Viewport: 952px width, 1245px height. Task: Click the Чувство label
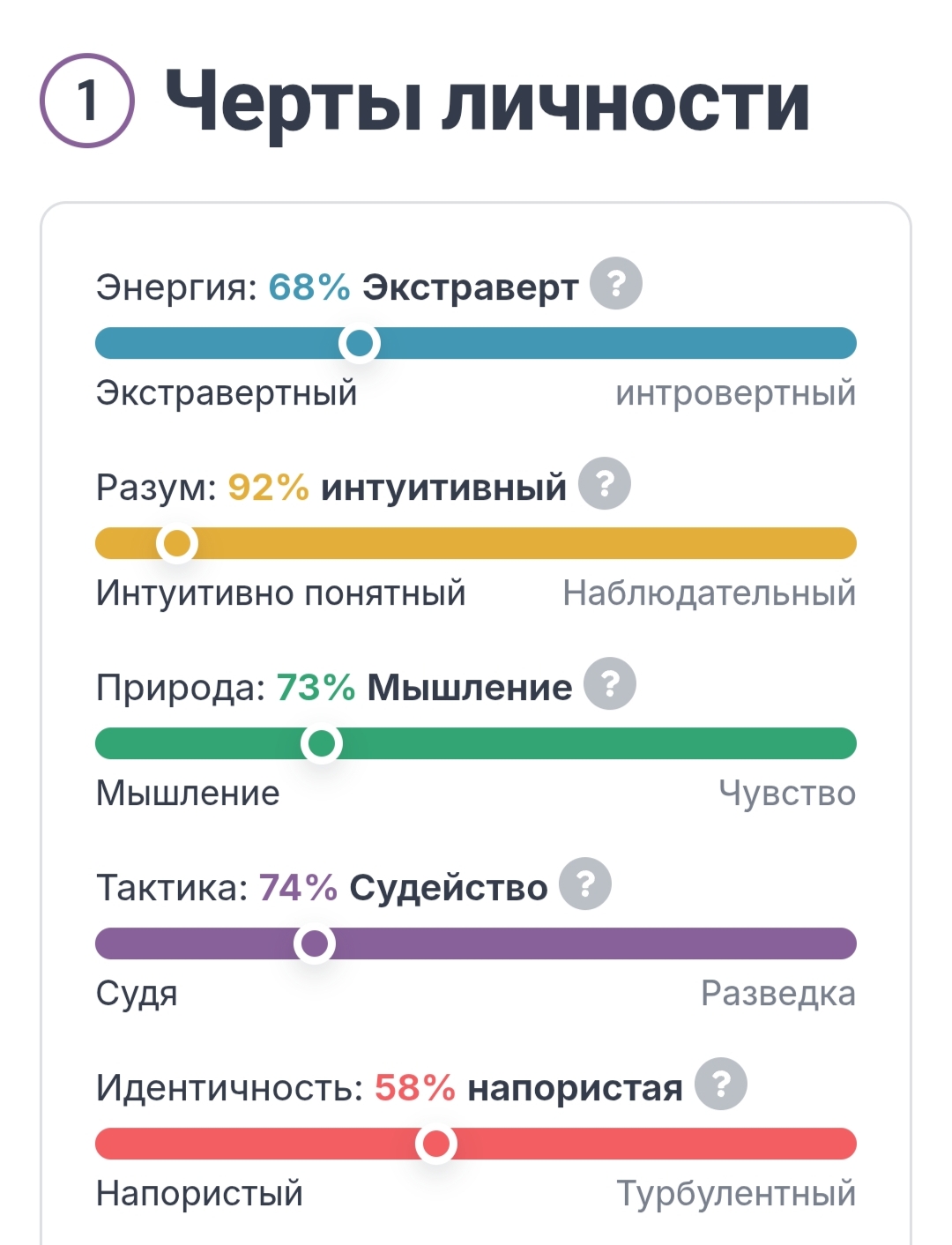coord(786,794)
